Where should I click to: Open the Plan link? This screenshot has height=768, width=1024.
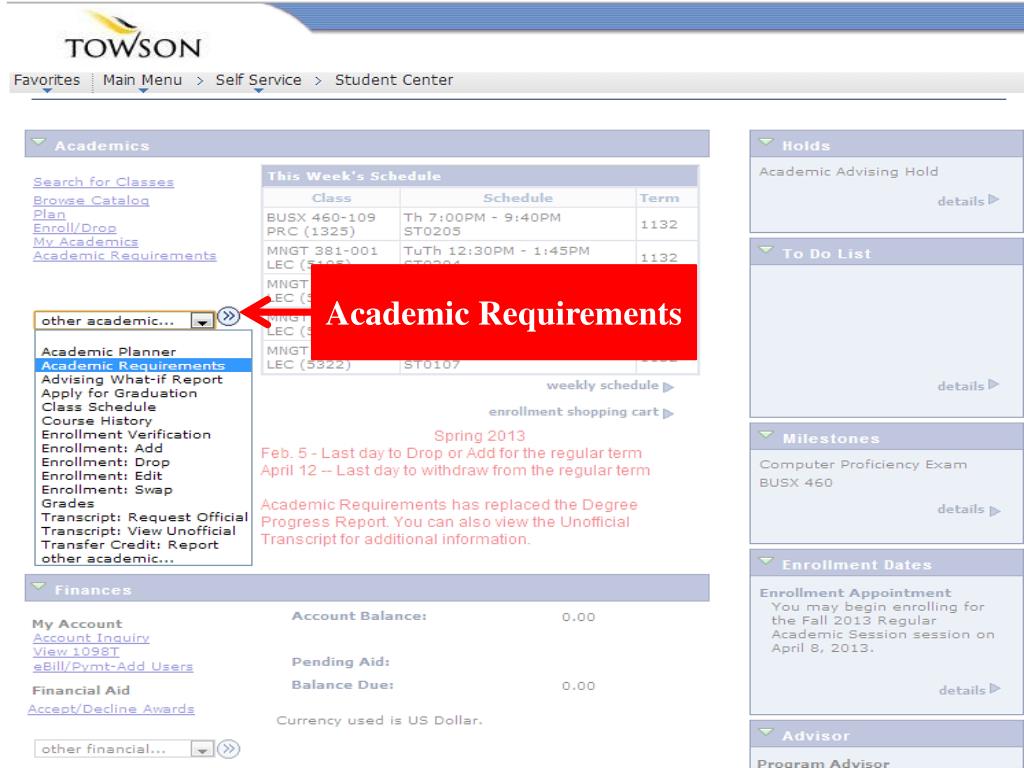point(49,214)
